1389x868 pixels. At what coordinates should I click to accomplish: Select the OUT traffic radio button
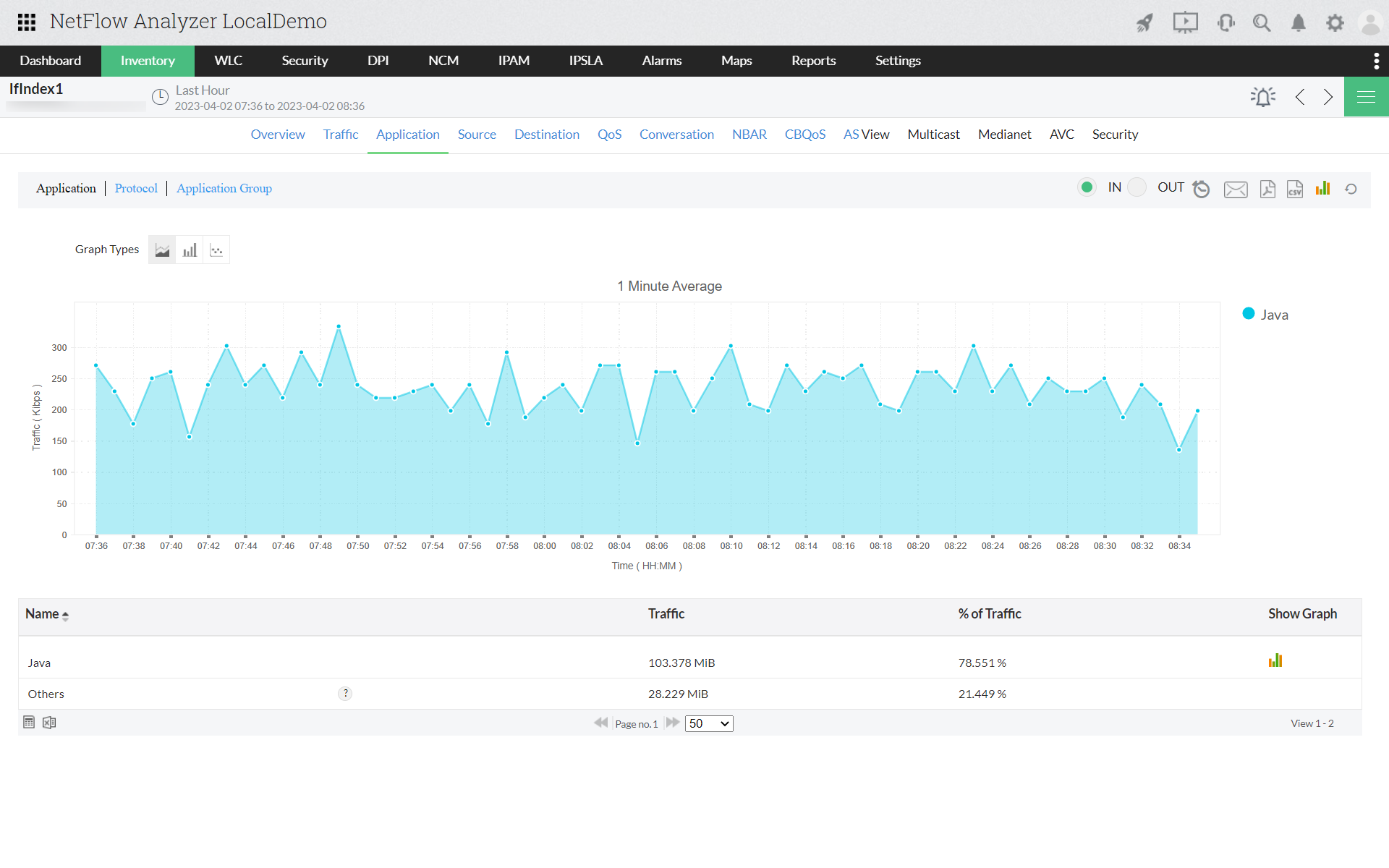(1137, 187)
